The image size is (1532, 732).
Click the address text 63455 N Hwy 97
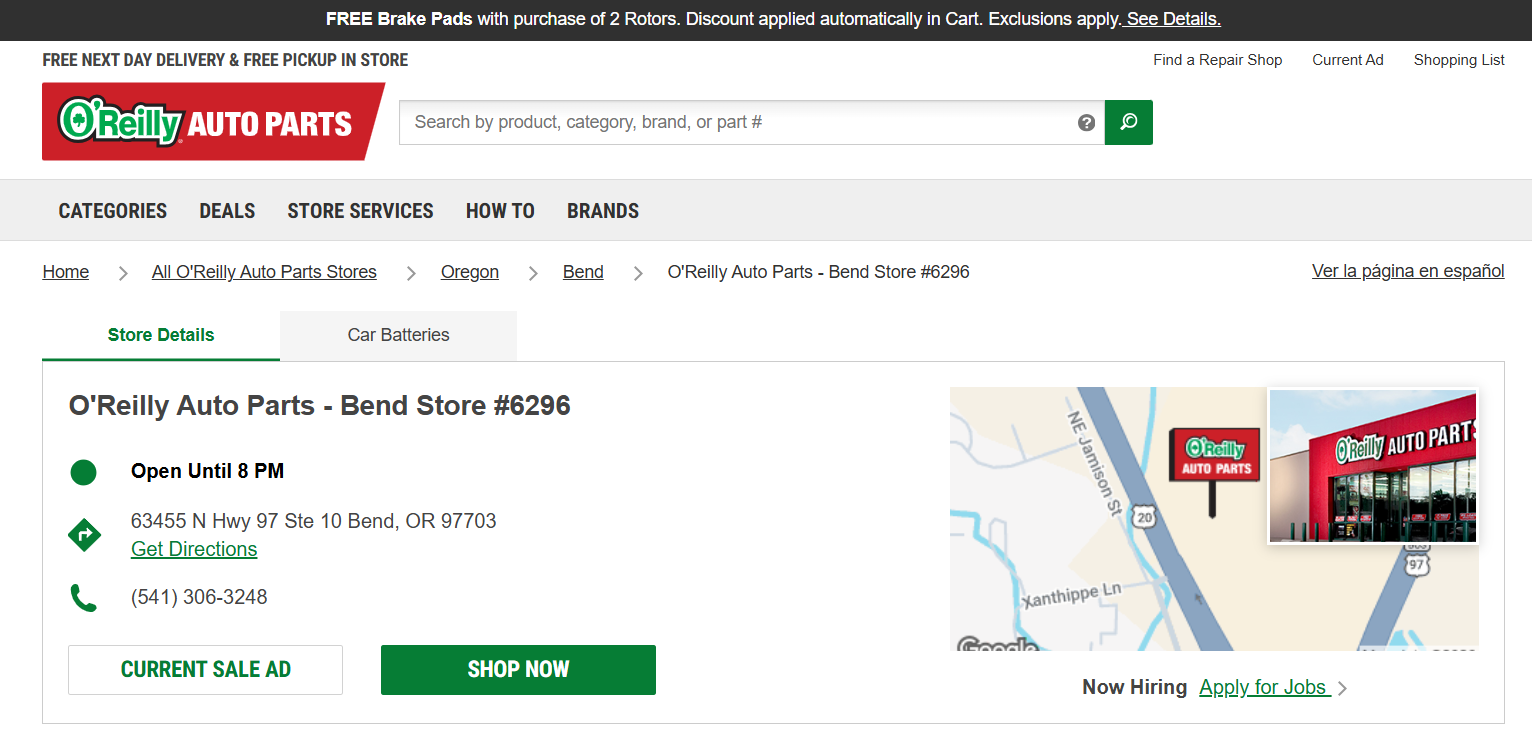[313, 521]
